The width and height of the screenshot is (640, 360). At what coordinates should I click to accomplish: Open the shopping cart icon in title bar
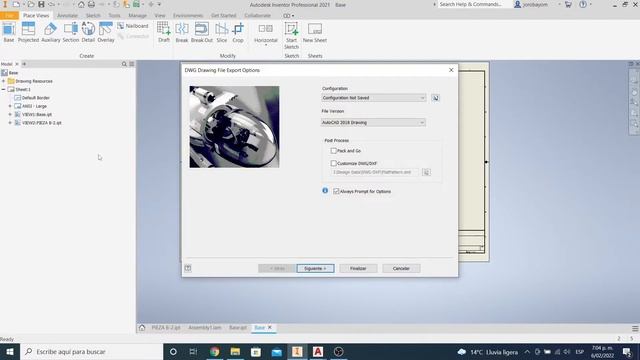click(x=568, y=4)
